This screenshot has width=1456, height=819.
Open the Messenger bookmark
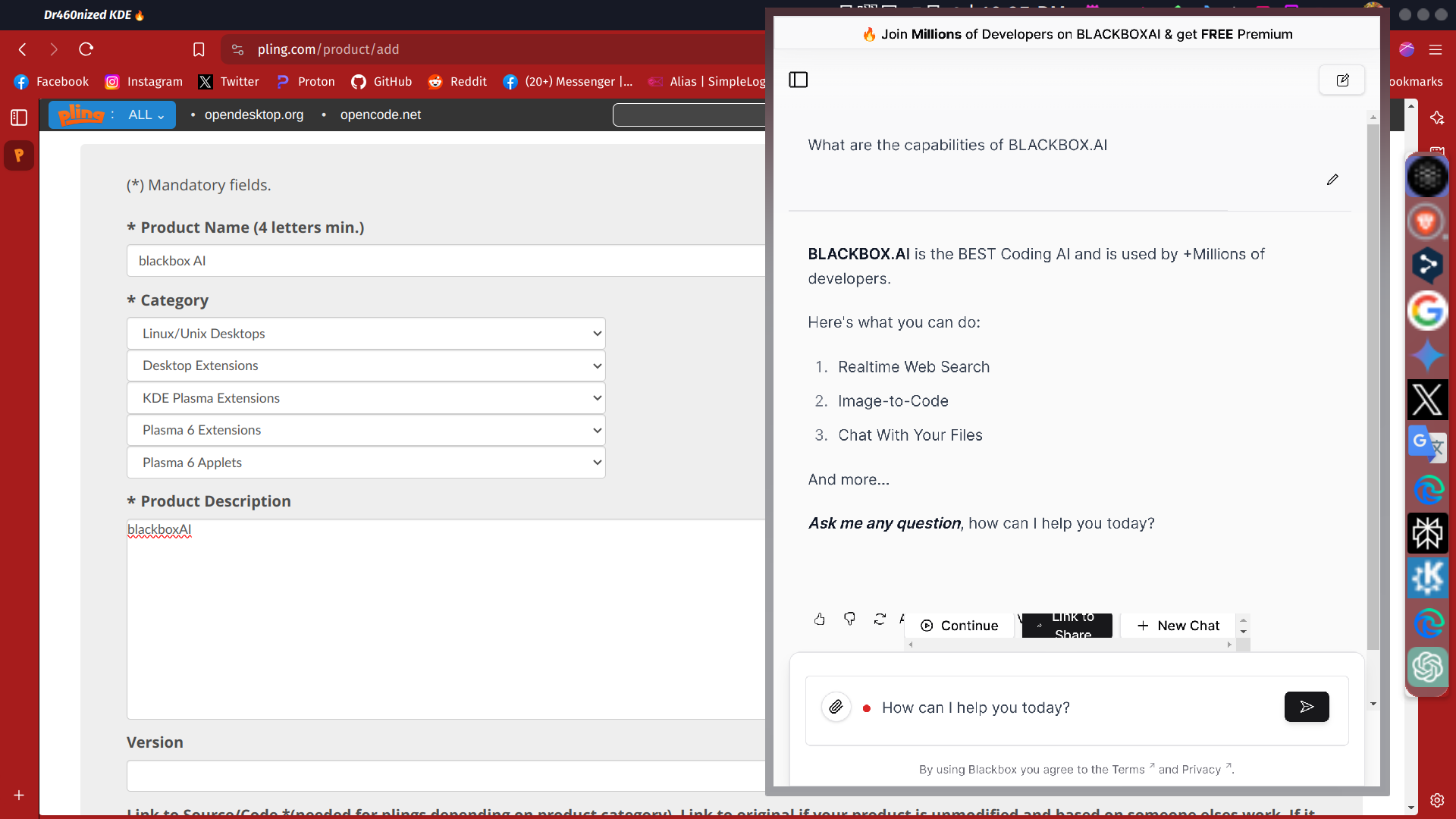(x=567, y=81)
